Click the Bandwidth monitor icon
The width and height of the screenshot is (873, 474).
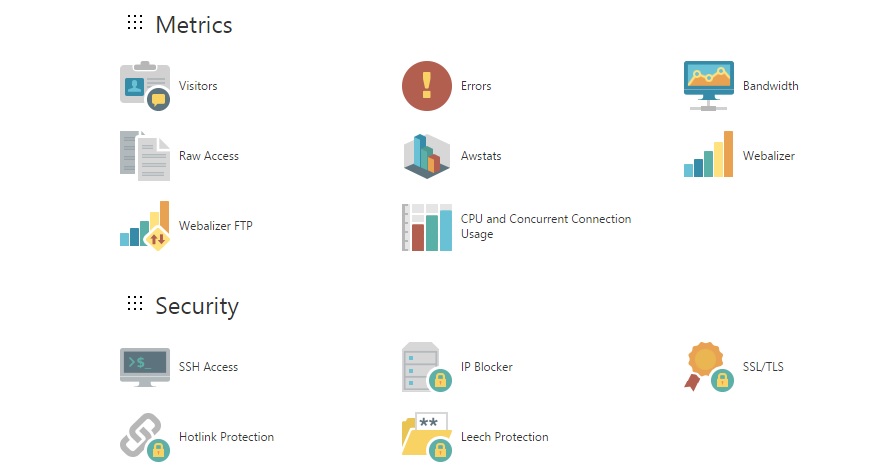click(x=709, y=86)
